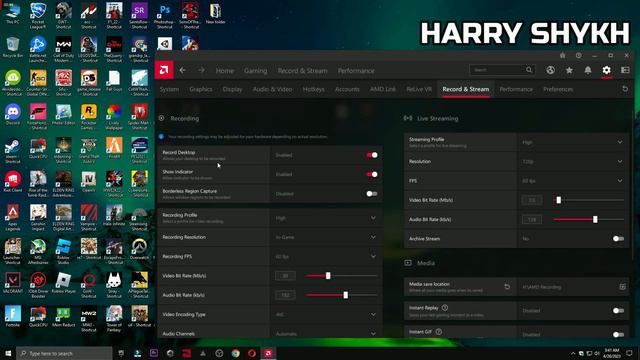Open the MSI Afterburner desktop icon
The width and height of the screenshot is (640, 360).
[38, 251]
